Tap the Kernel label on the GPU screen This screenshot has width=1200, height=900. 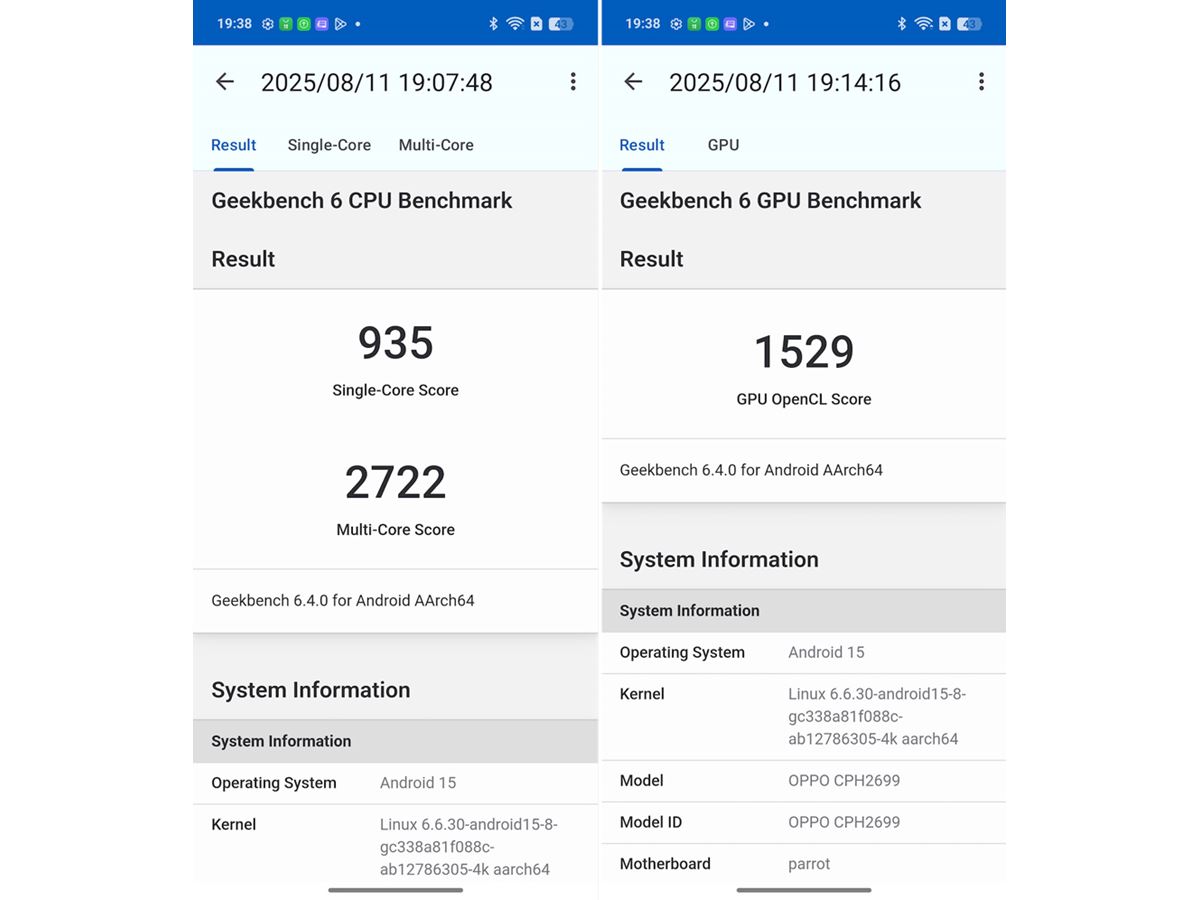coord(642,694)
